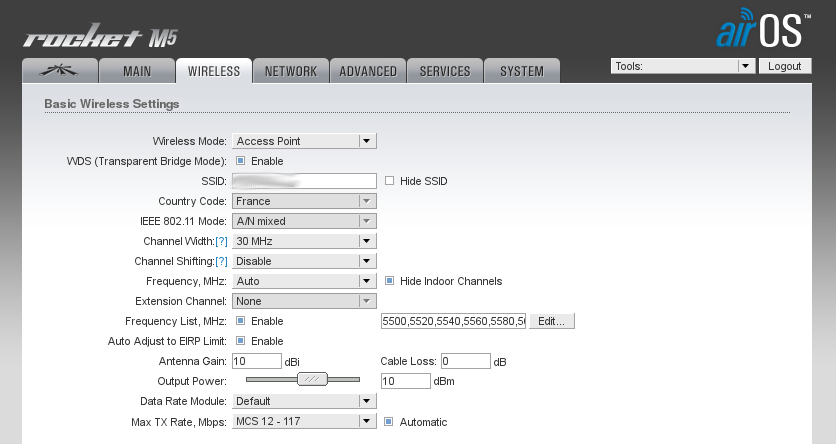Toggle WDS Transparent Bridge Mode checkbox
836x444 pixels.
[240, 161]
